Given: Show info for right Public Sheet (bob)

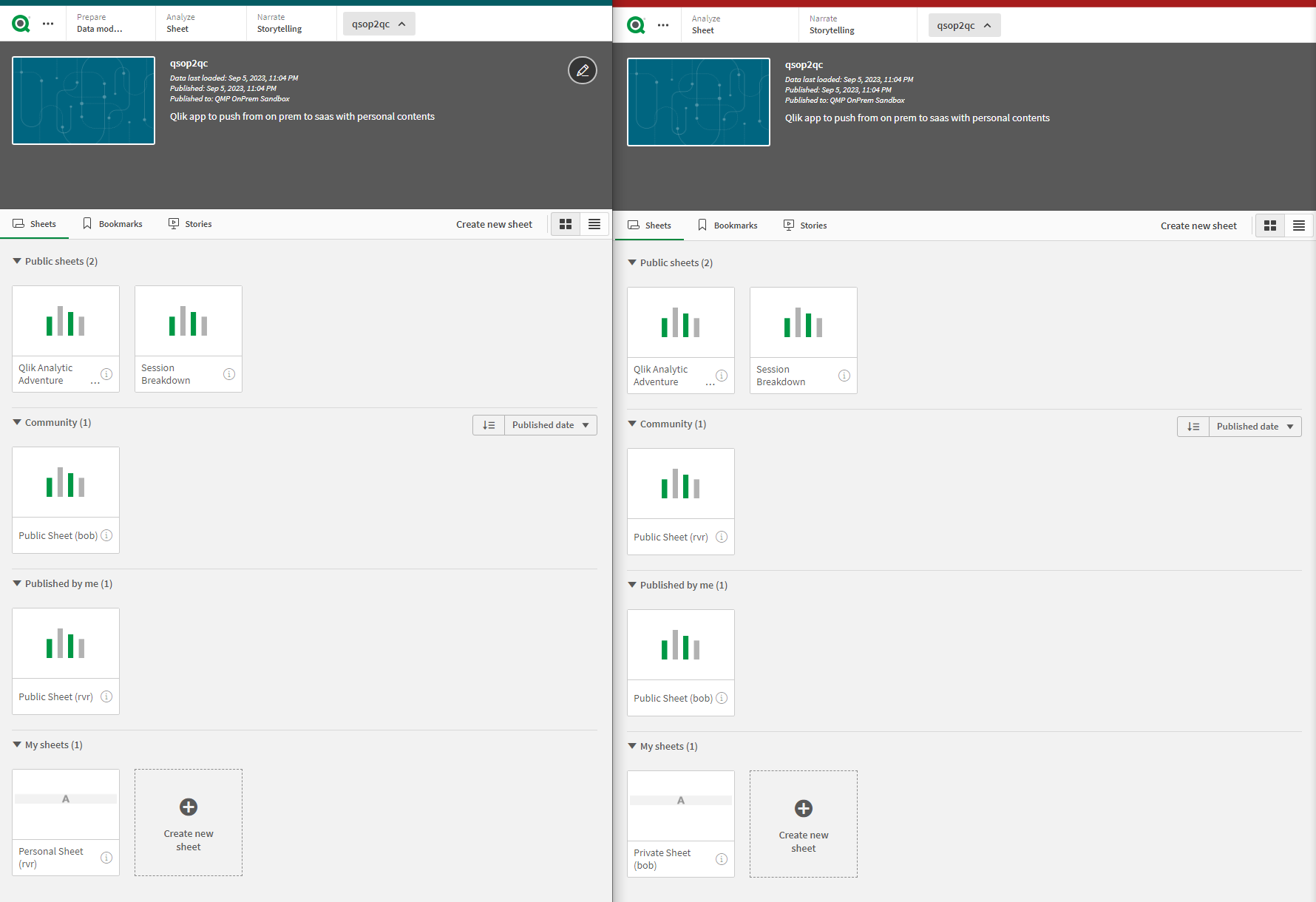Looking at the screenshot, I should [x=722, y=698].
